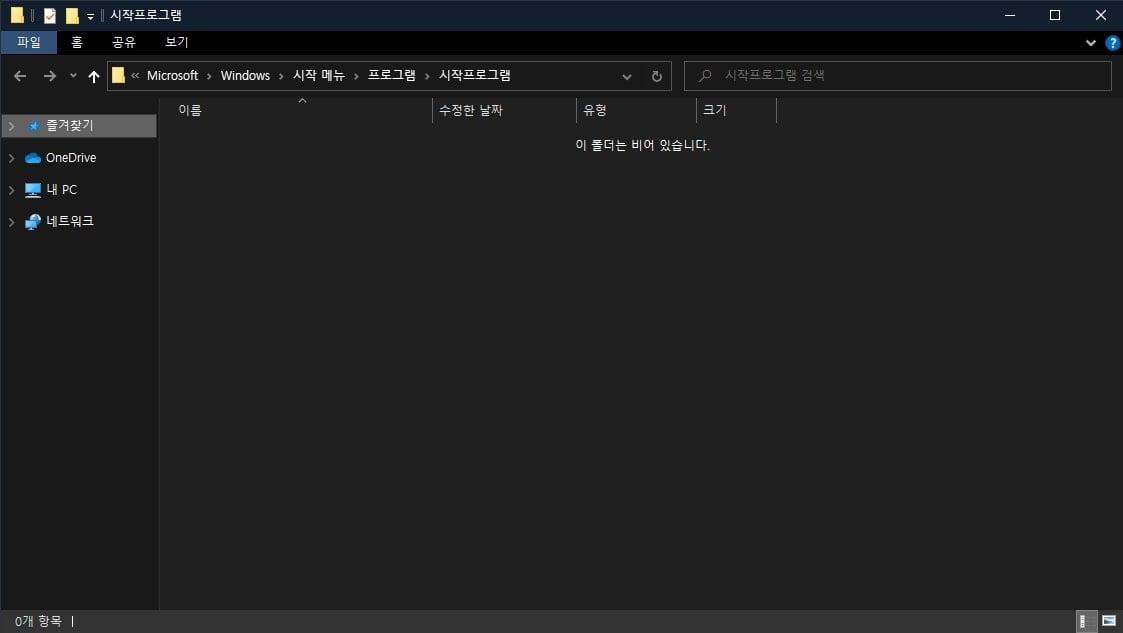This screenshot has height=633, width=1123.
Task: Open the address bar history dropdown
Action: [627, 75]
